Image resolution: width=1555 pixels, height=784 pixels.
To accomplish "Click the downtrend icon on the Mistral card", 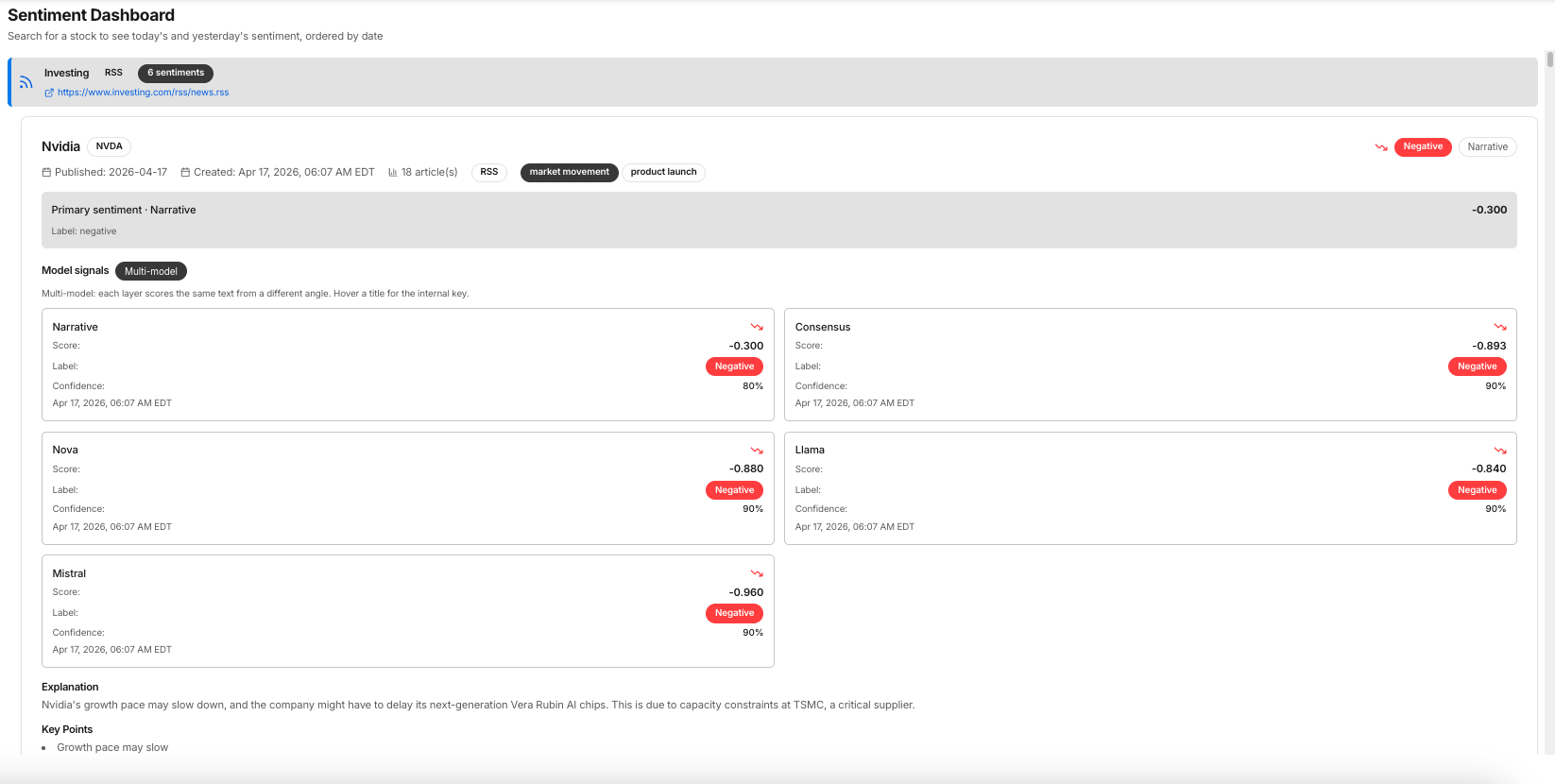I will coord(757,573).
